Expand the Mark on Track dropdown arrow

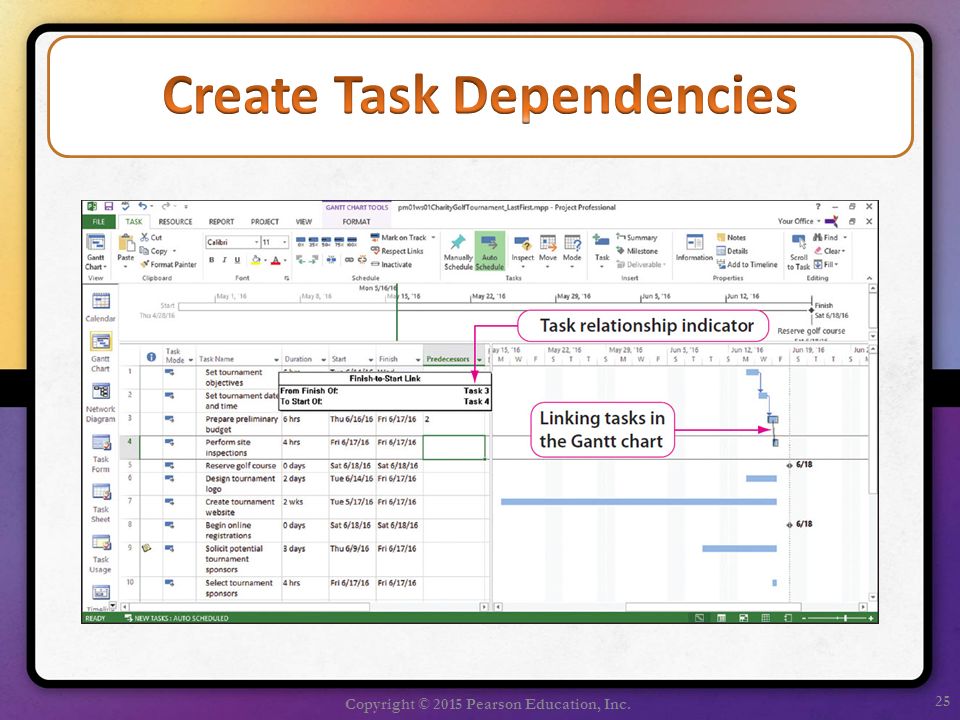(x=433, y=238)
